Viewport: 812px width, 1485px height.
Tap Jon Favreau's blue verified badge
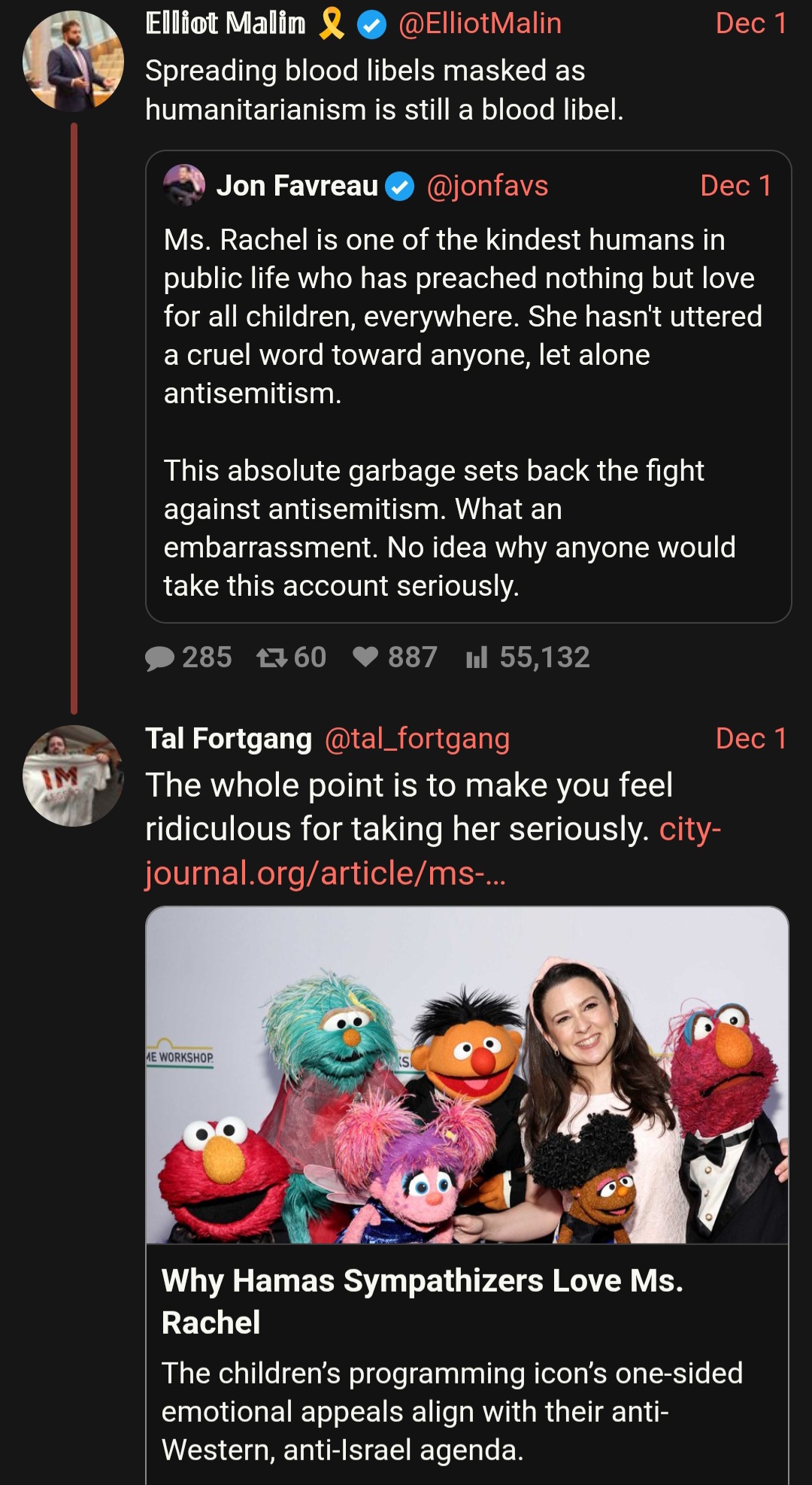pos(399,186)
